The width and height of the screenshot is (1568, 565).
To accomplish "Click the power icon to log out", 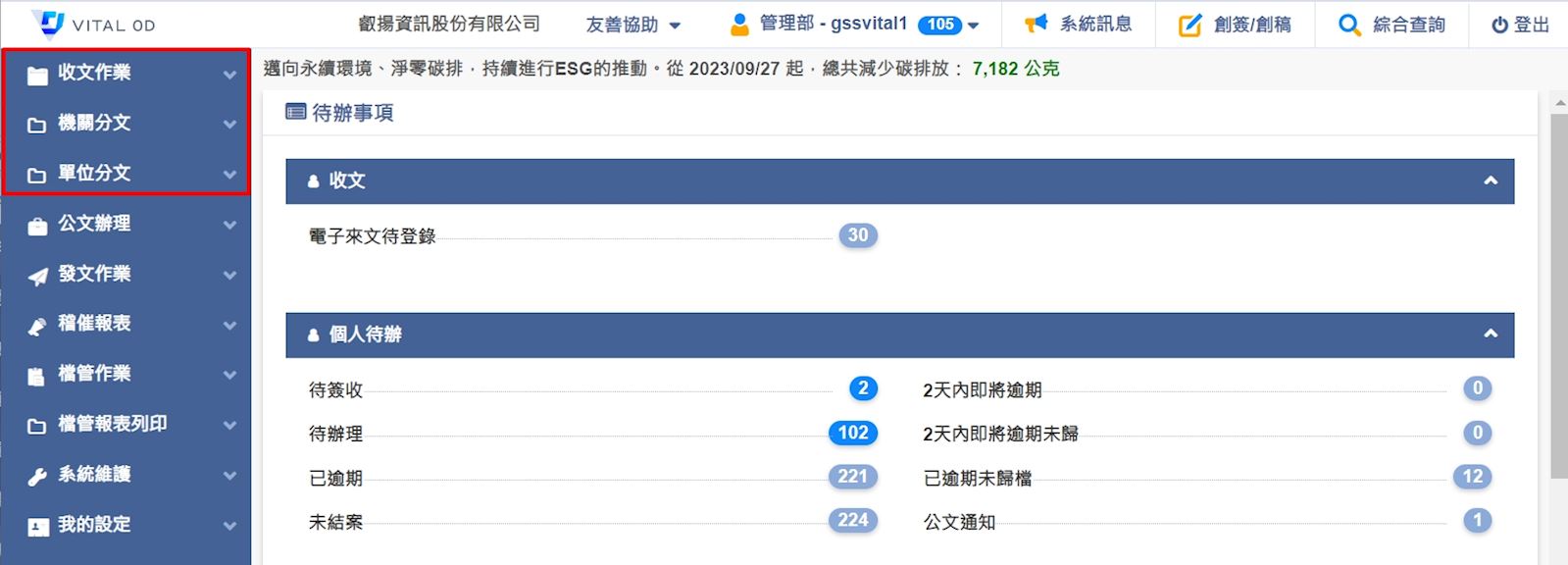I will (1499, 26).
